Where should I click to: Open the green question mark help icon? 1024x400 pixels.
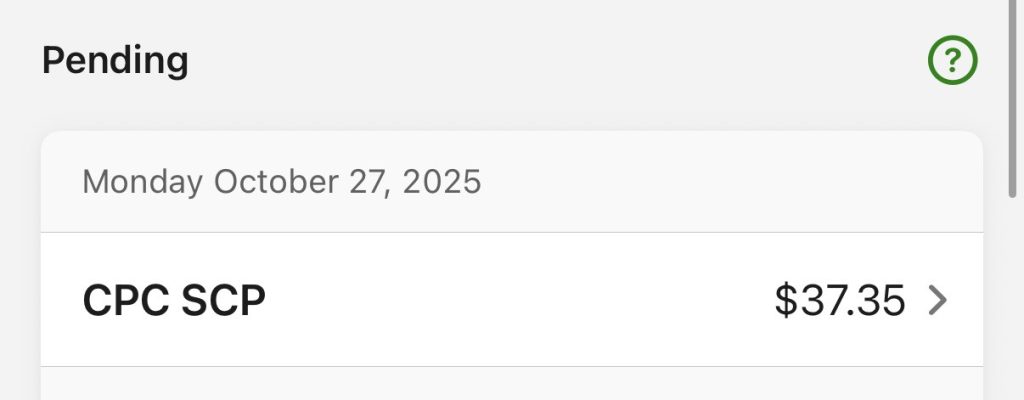click(x=952, y=62)
